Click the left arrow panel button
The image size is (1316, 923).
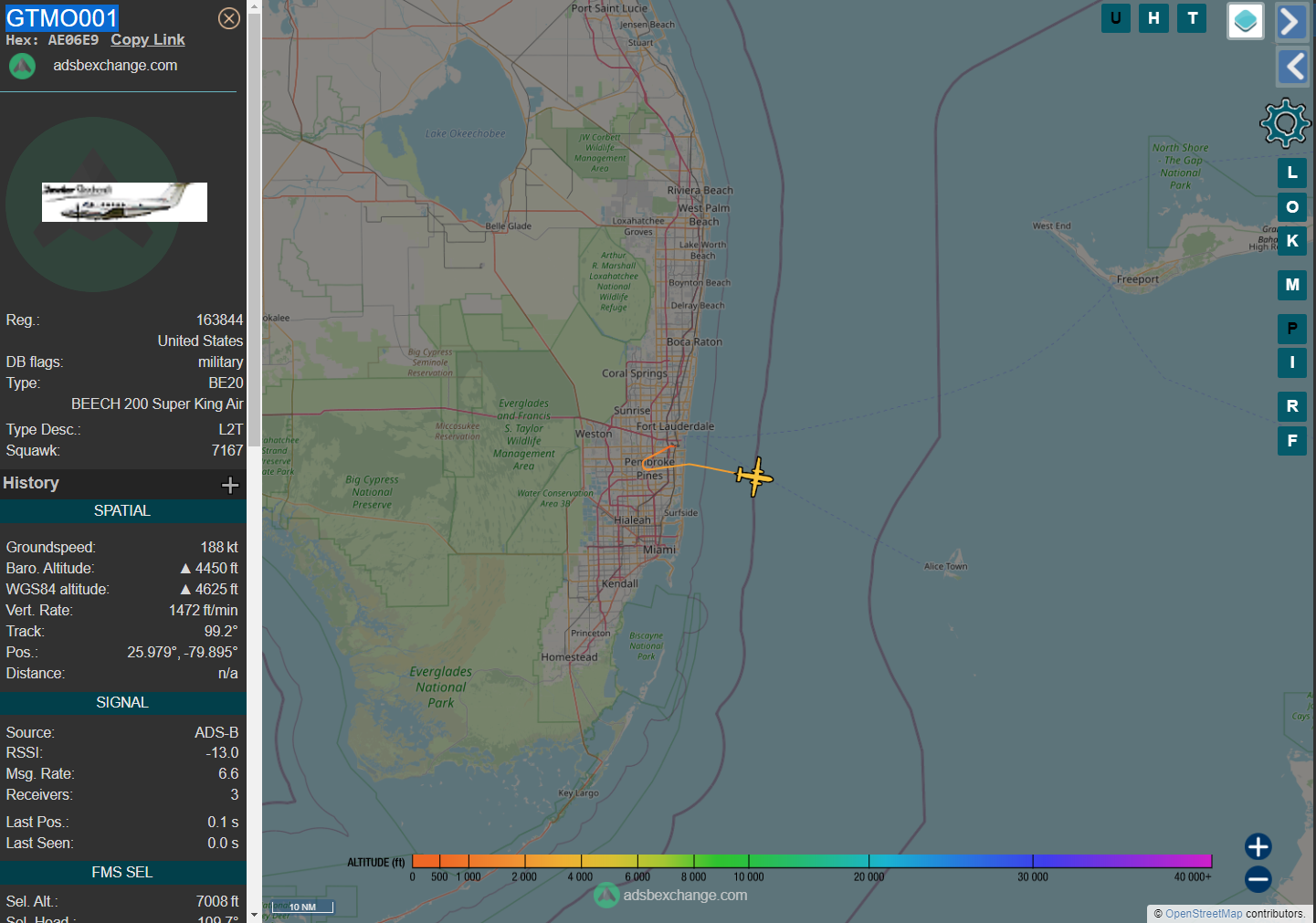point(1291,66)
